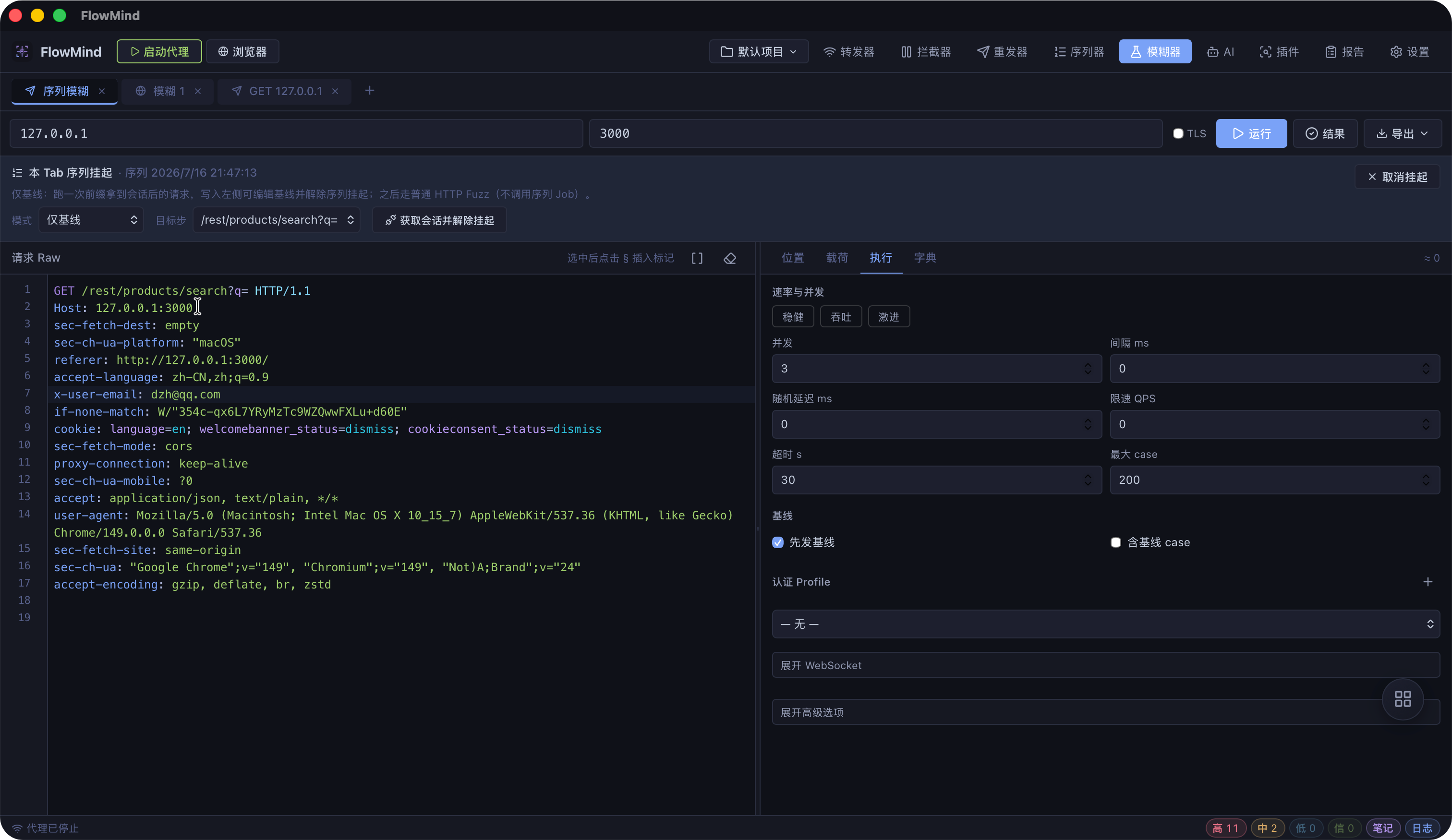Expand the 展开 WebSocket section
The width and height of the screenshot is (1452, 840).
pyautogui.click(x=1106, y=665)
